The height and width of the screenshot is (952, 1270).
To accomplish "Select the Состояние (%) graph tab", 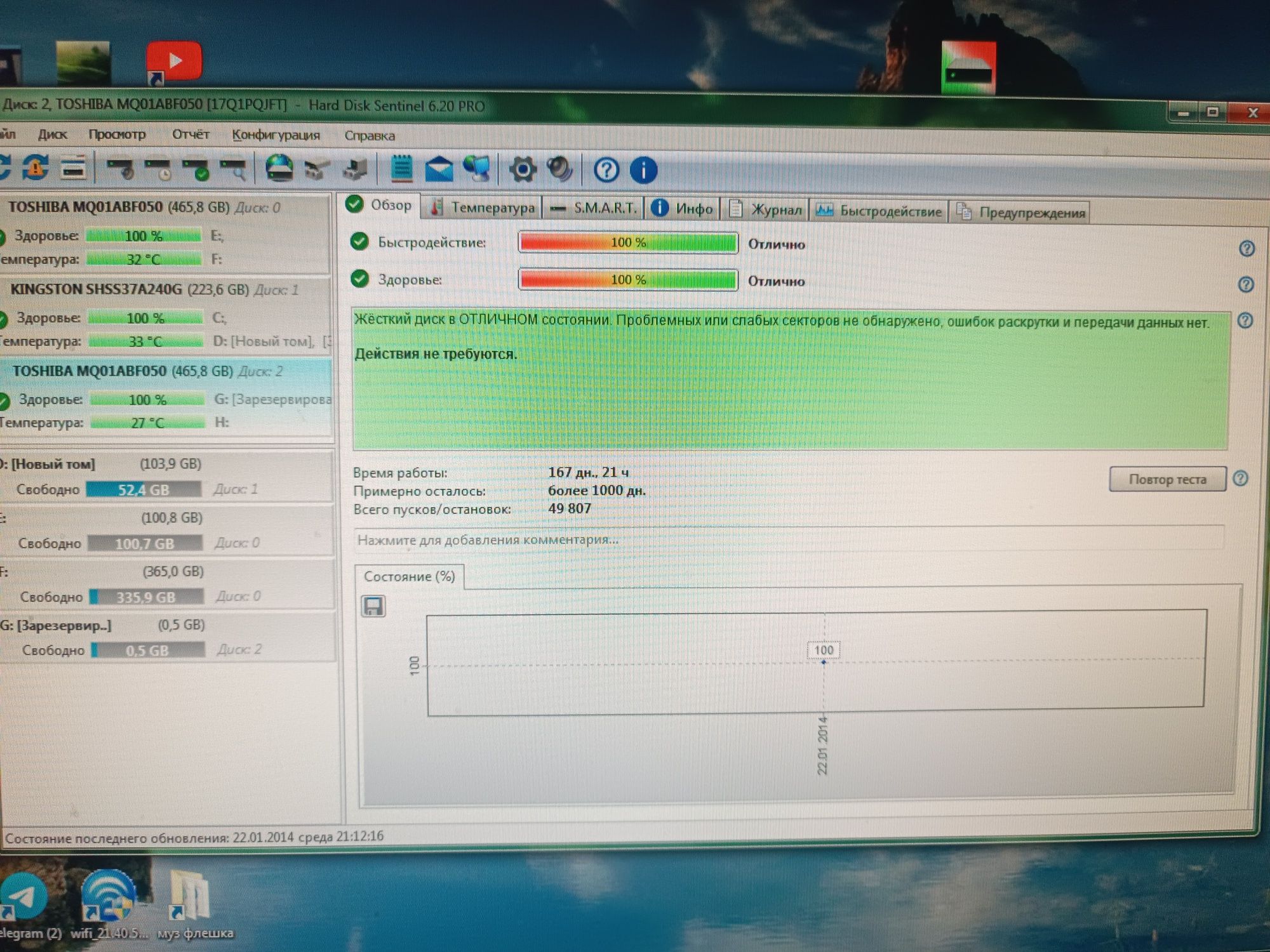I will (409, 576).
